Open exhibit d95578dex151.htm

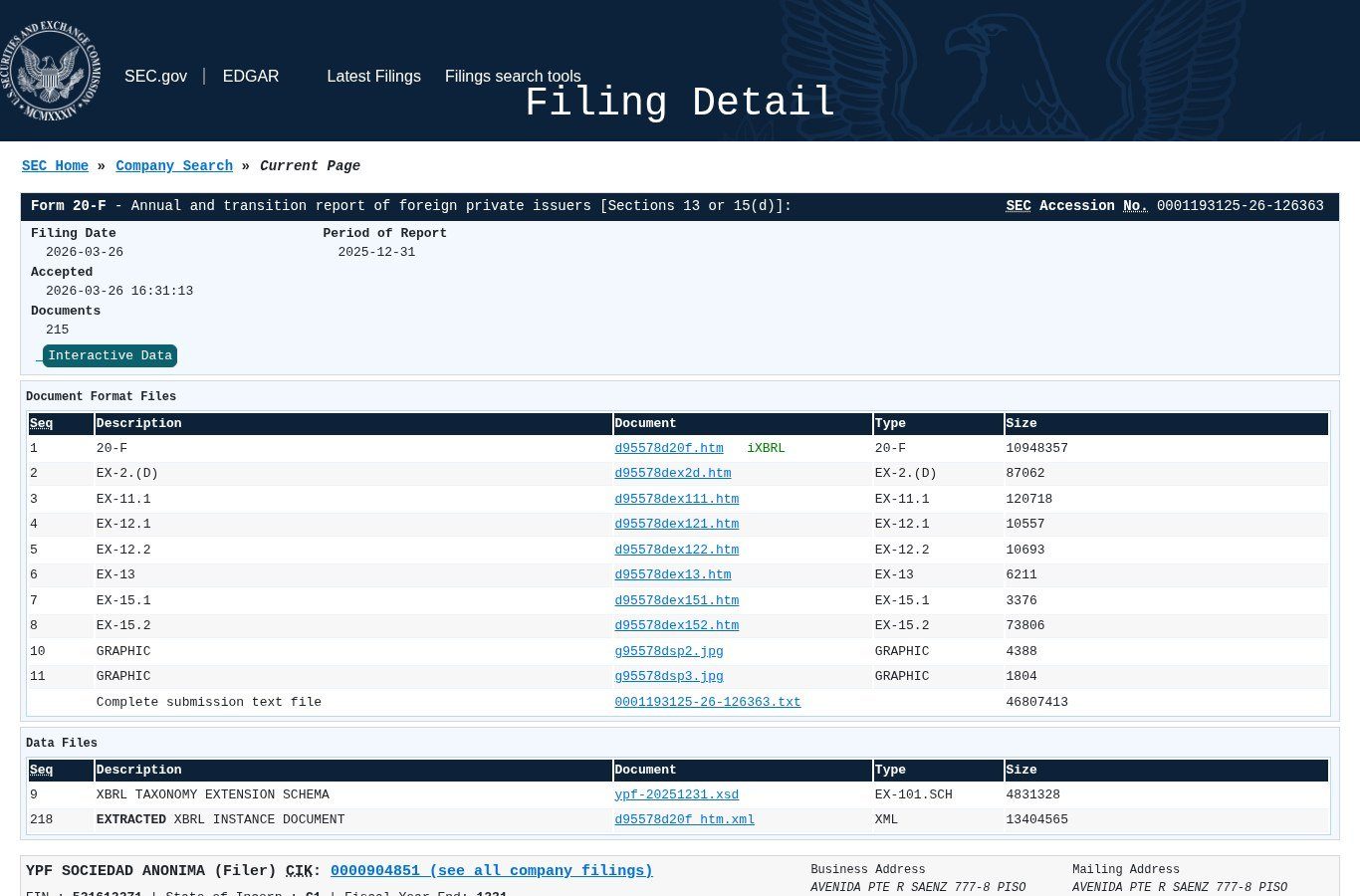677,600
